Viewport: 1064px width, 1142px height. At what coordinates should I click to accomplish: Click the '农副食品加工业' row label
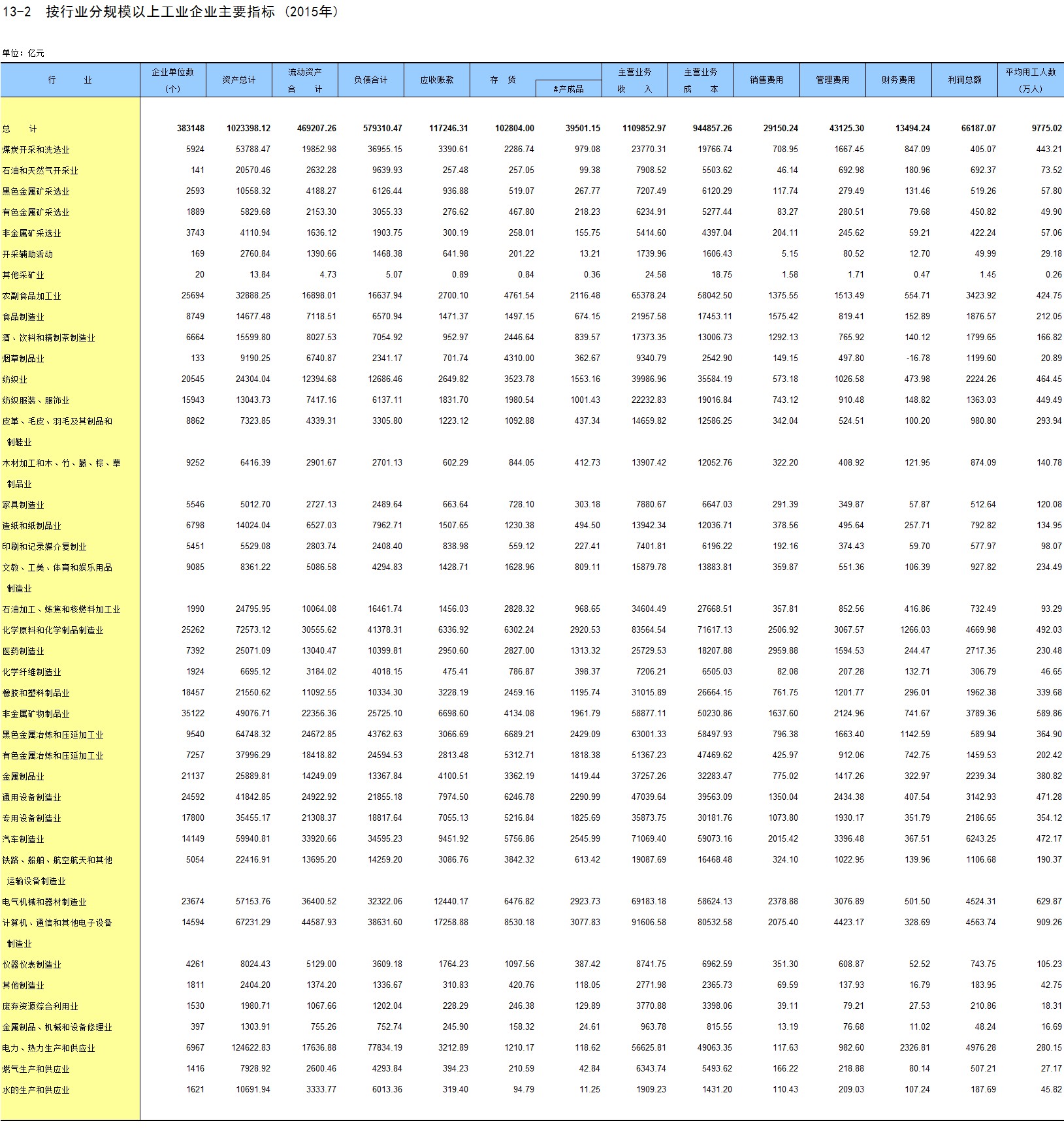(x=32, y=296)
